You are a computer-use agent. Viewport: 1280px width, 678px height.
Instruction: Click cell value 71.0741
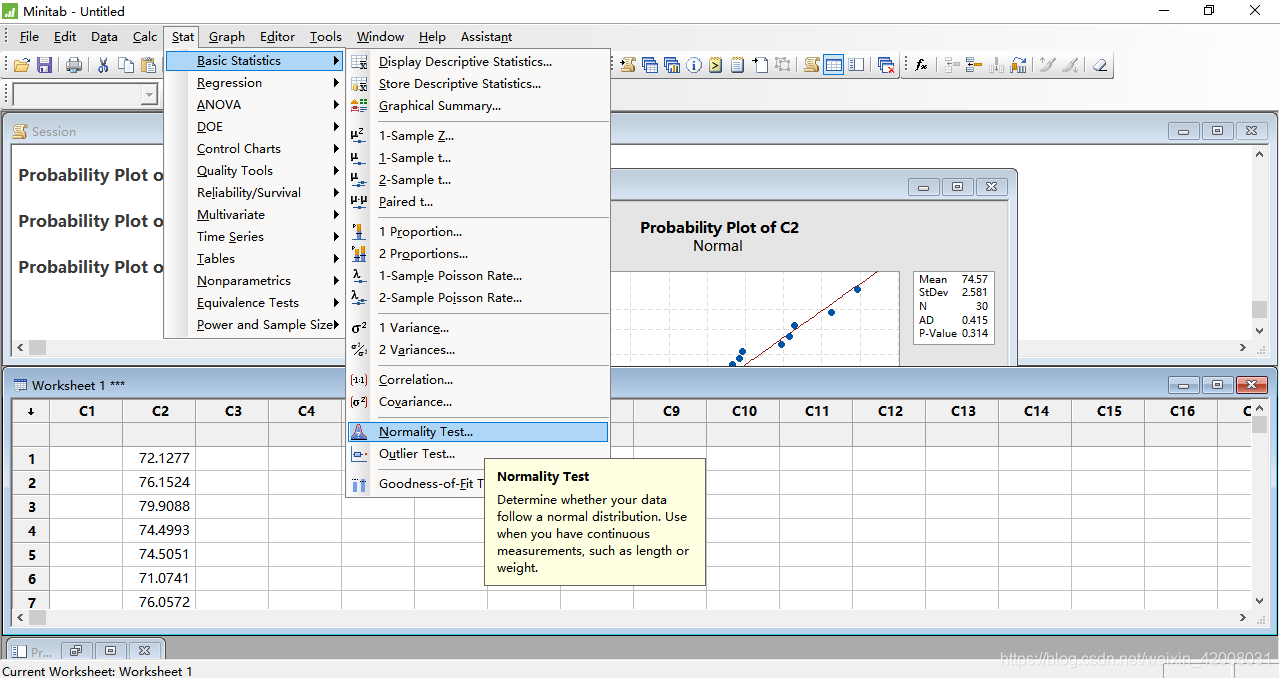(x=160, y=578)
